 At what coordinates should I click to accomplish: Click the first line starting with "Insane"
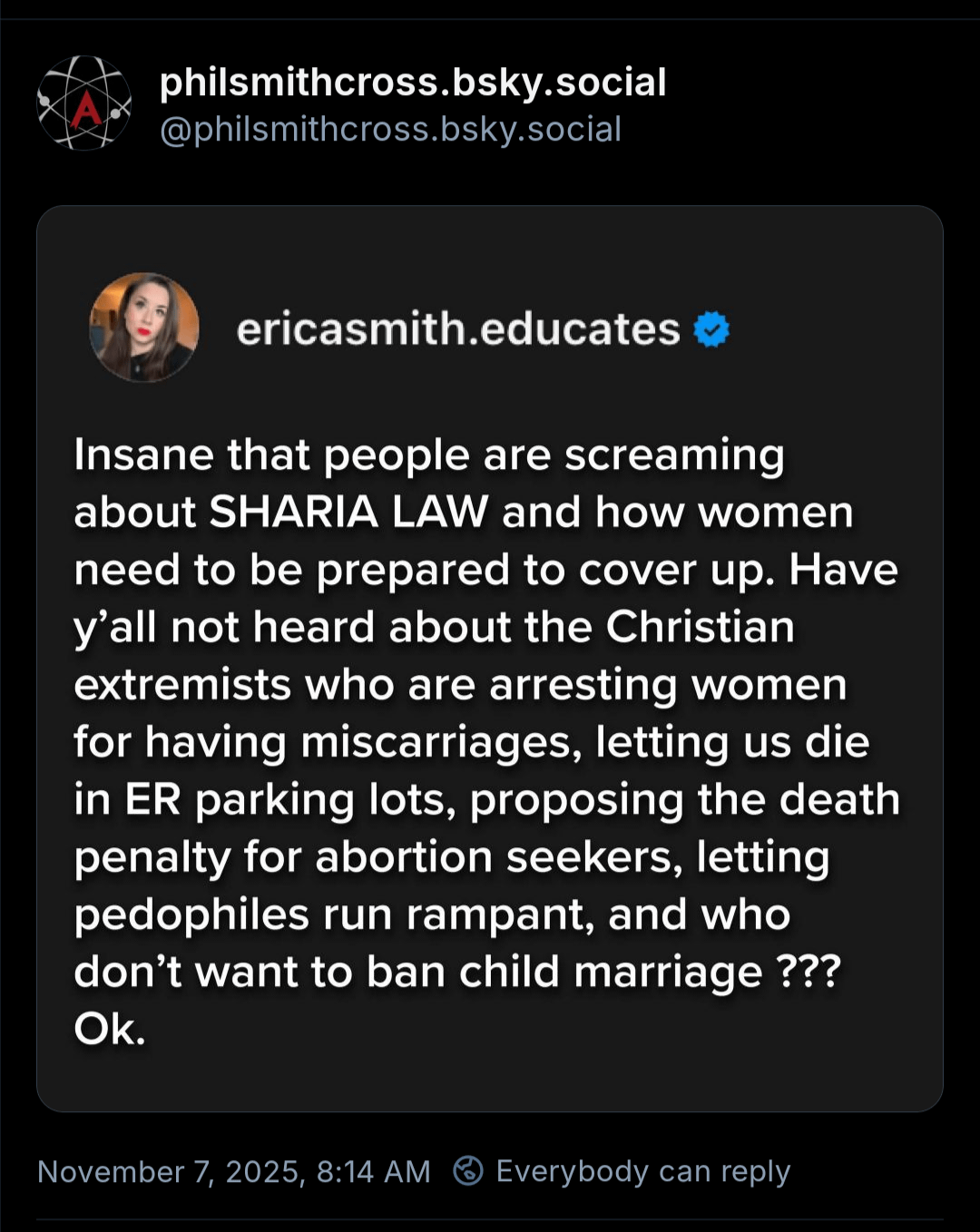click(x=428, y=455)
